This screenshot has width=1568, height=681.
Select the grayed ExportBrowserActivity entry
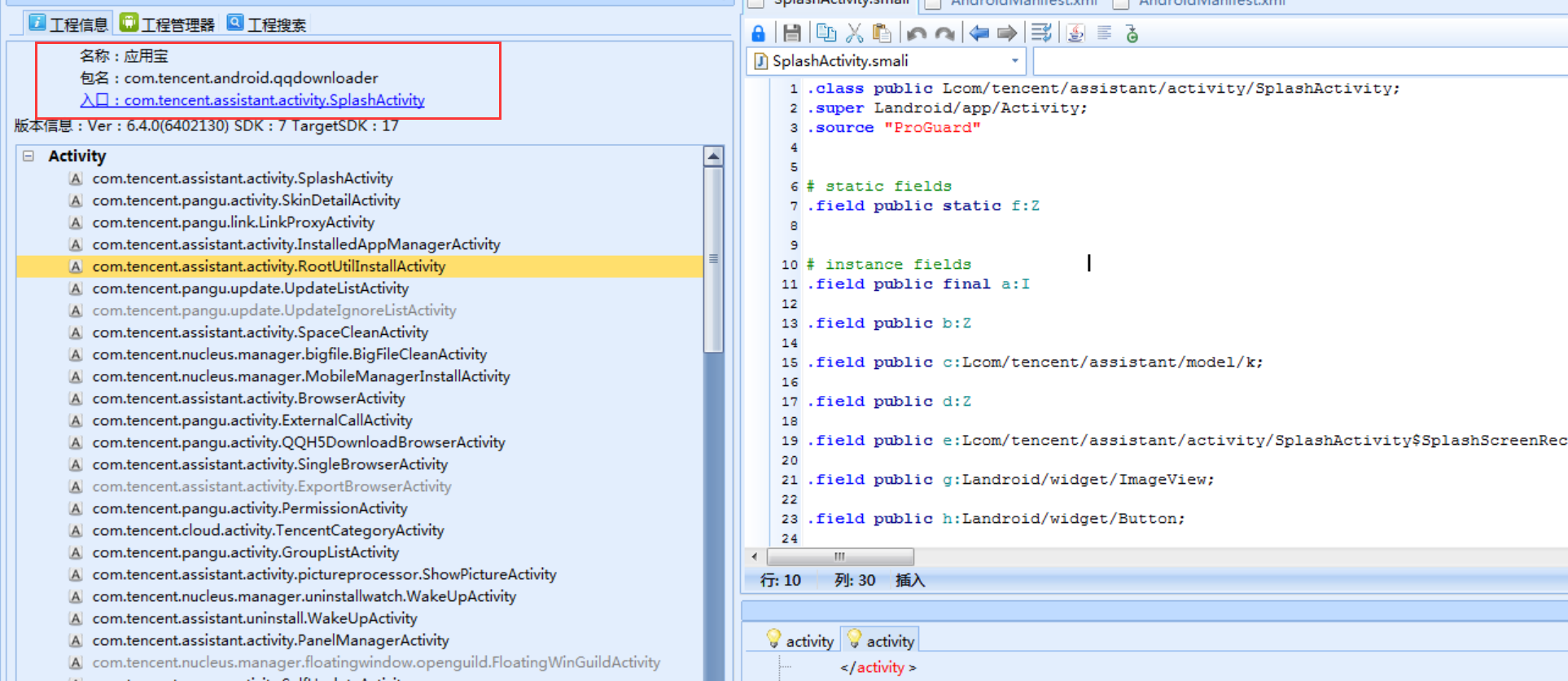click(x=272, y=486)
